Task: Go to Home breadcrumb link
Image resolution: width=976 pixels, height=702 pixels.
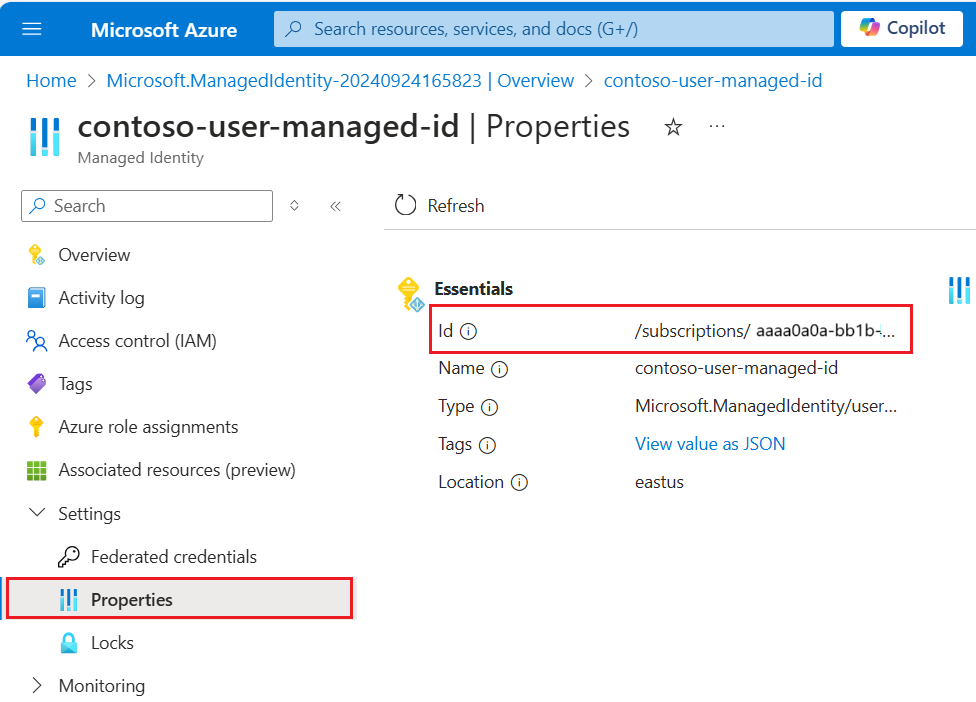Action: [51, 81]
